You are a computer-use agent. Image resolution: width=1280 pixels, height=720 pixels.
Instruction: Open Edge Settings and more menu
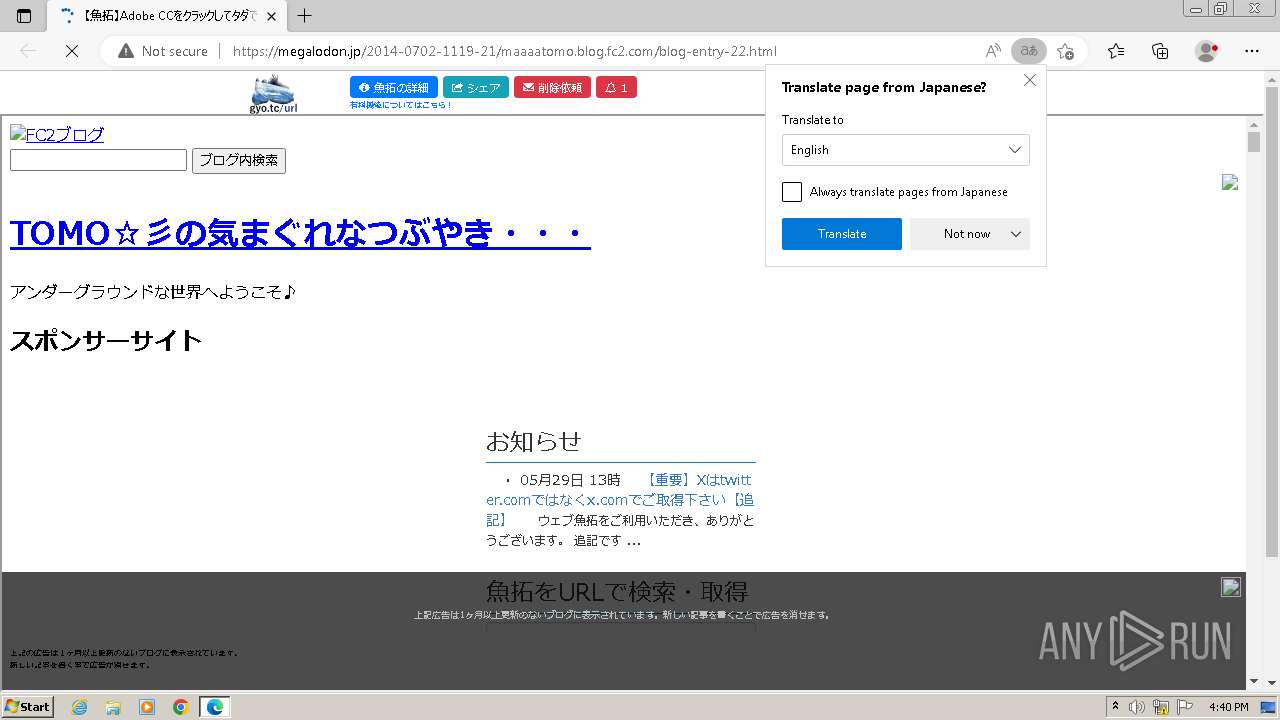[x=1251, y=51]
